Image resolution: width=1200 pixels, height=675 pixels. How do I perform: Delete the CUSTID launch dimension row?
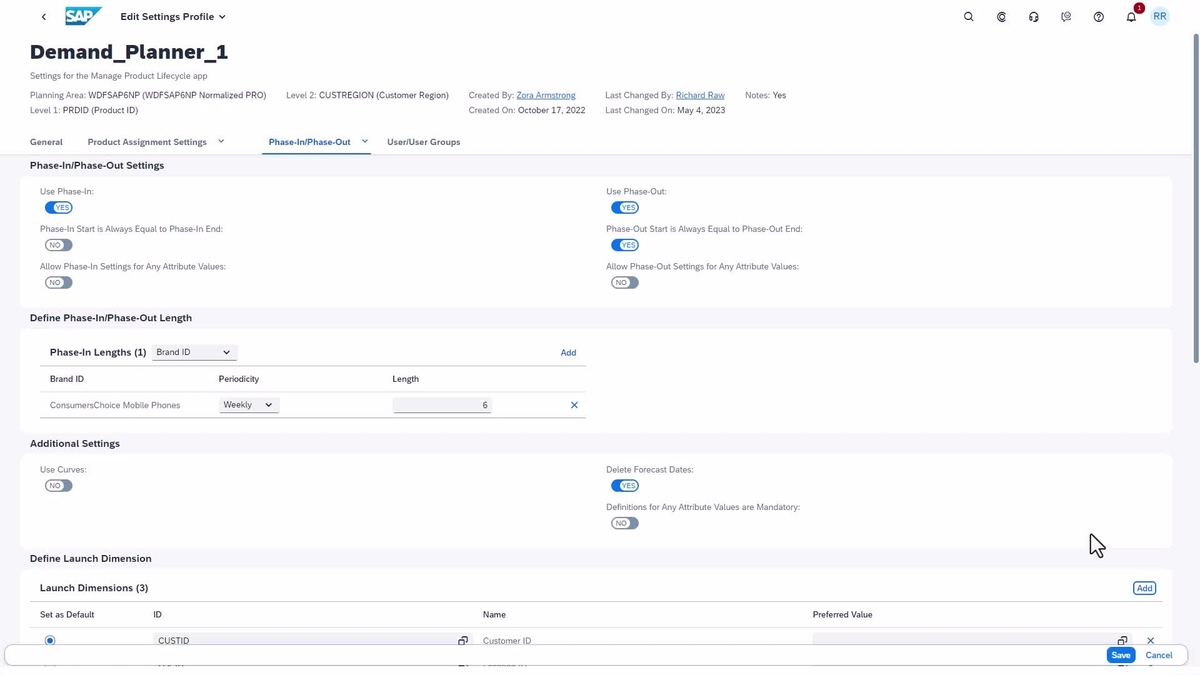tap(1150, 641)
